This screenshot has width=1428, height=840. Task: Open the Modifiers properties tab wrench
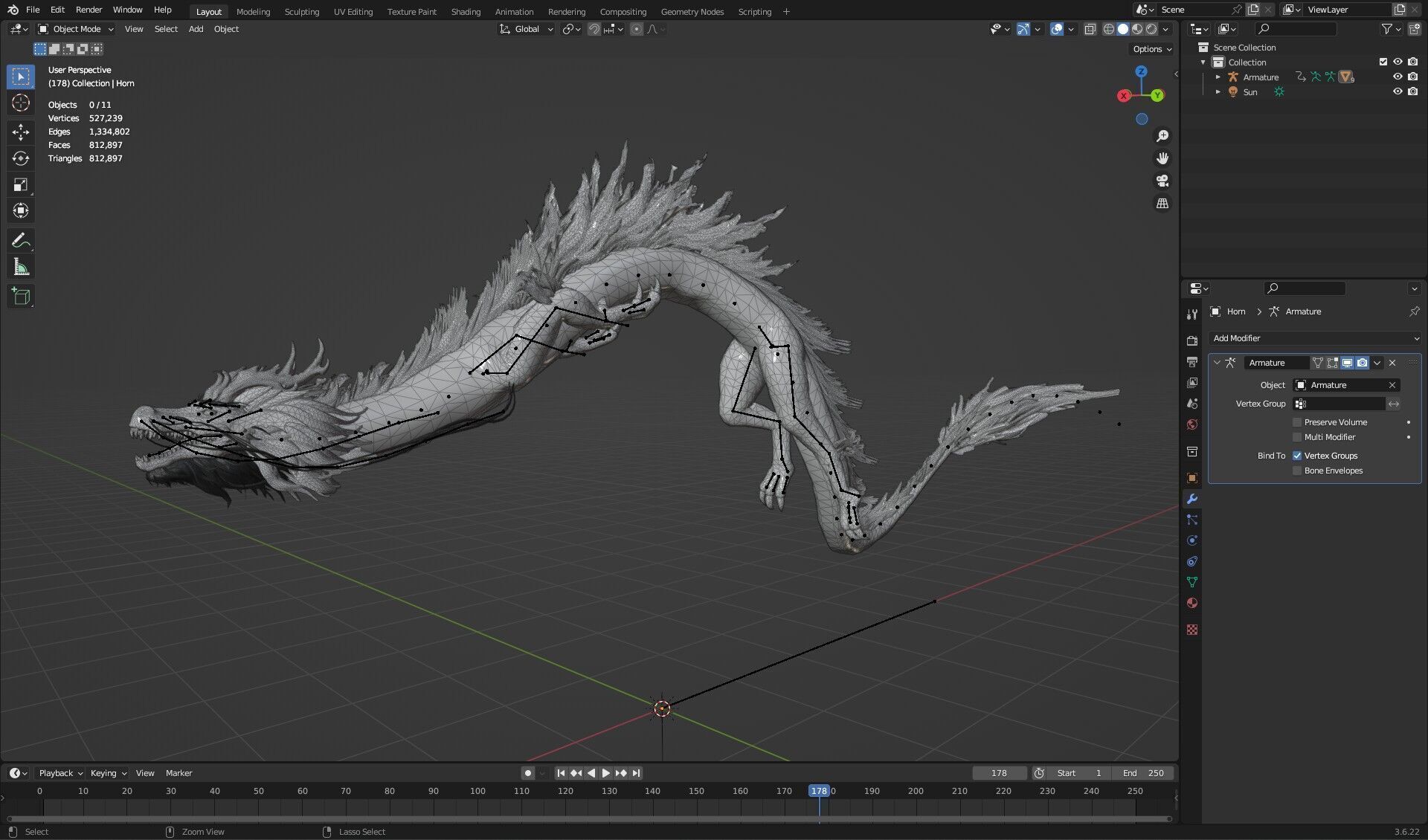(x=1191, y=499)
